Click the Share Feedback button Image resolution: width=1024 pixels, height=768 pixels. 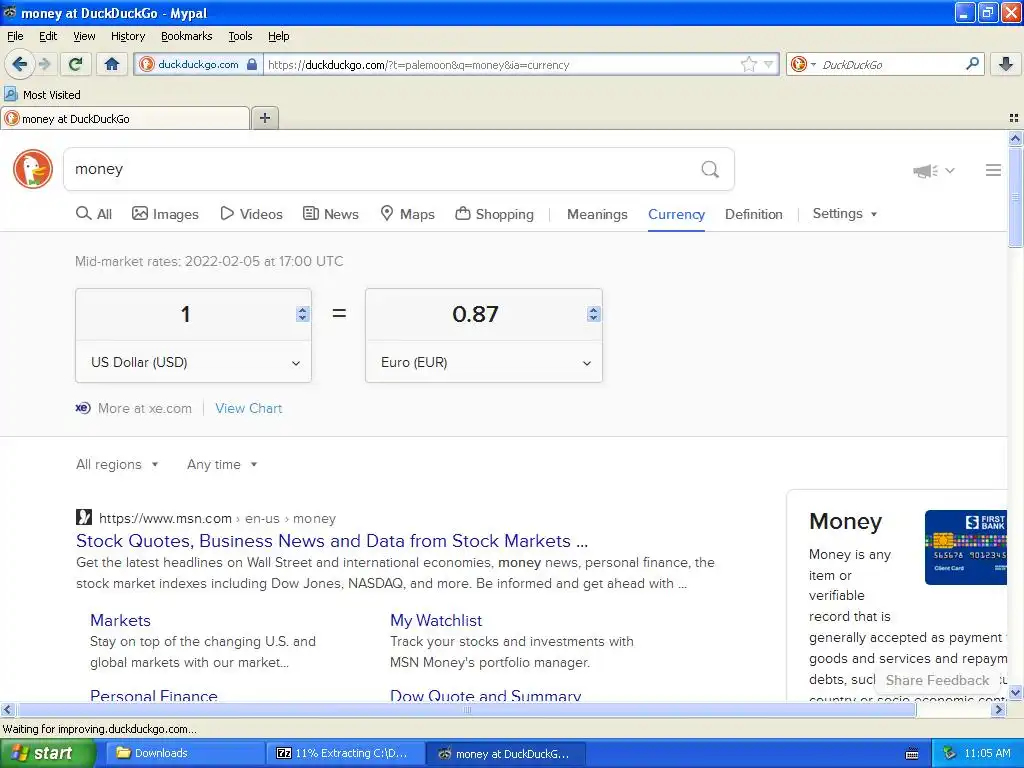937,680
